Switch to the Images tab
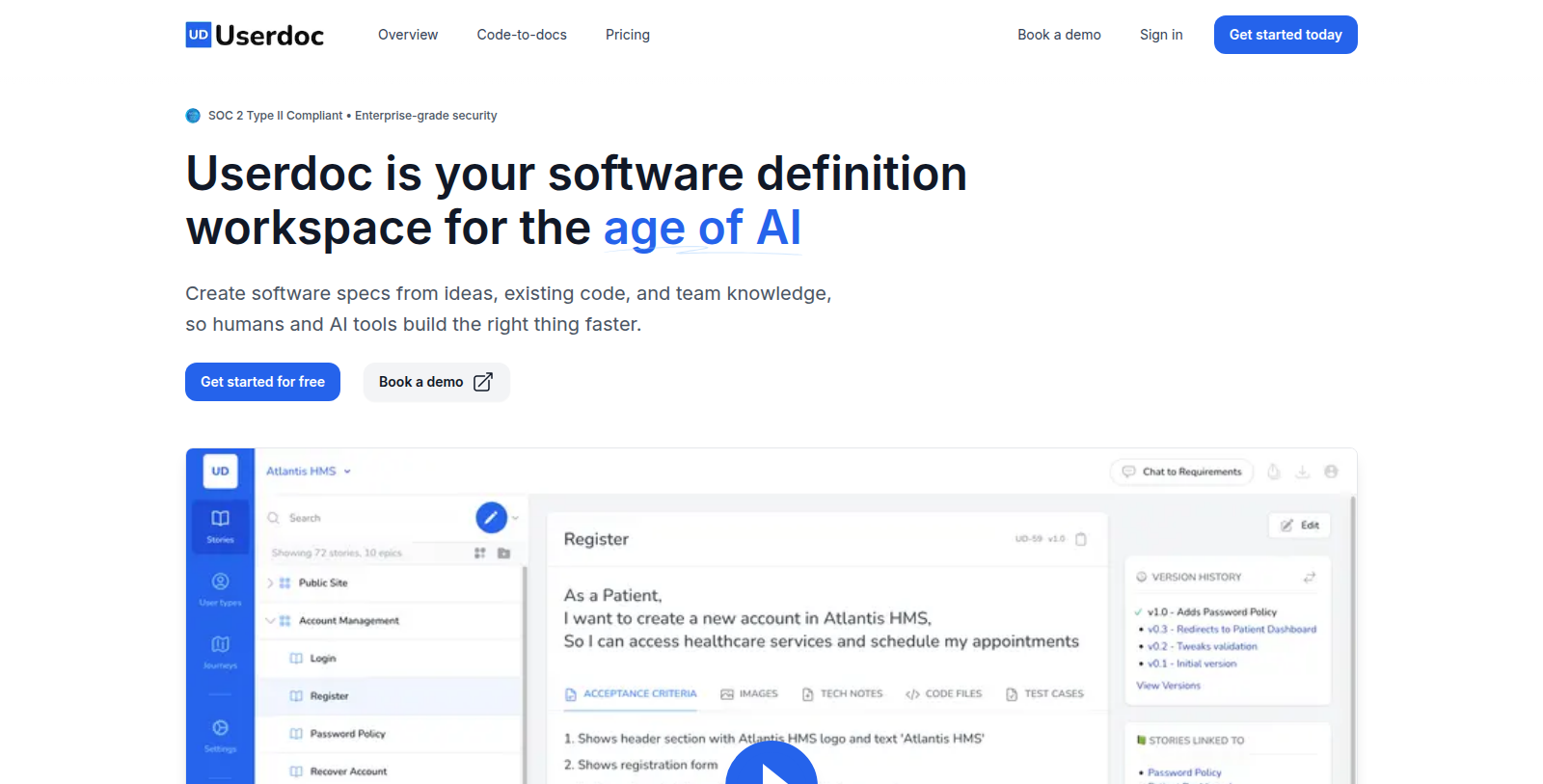The height and width of the screenshot is (784, 1543). point(749,693)
